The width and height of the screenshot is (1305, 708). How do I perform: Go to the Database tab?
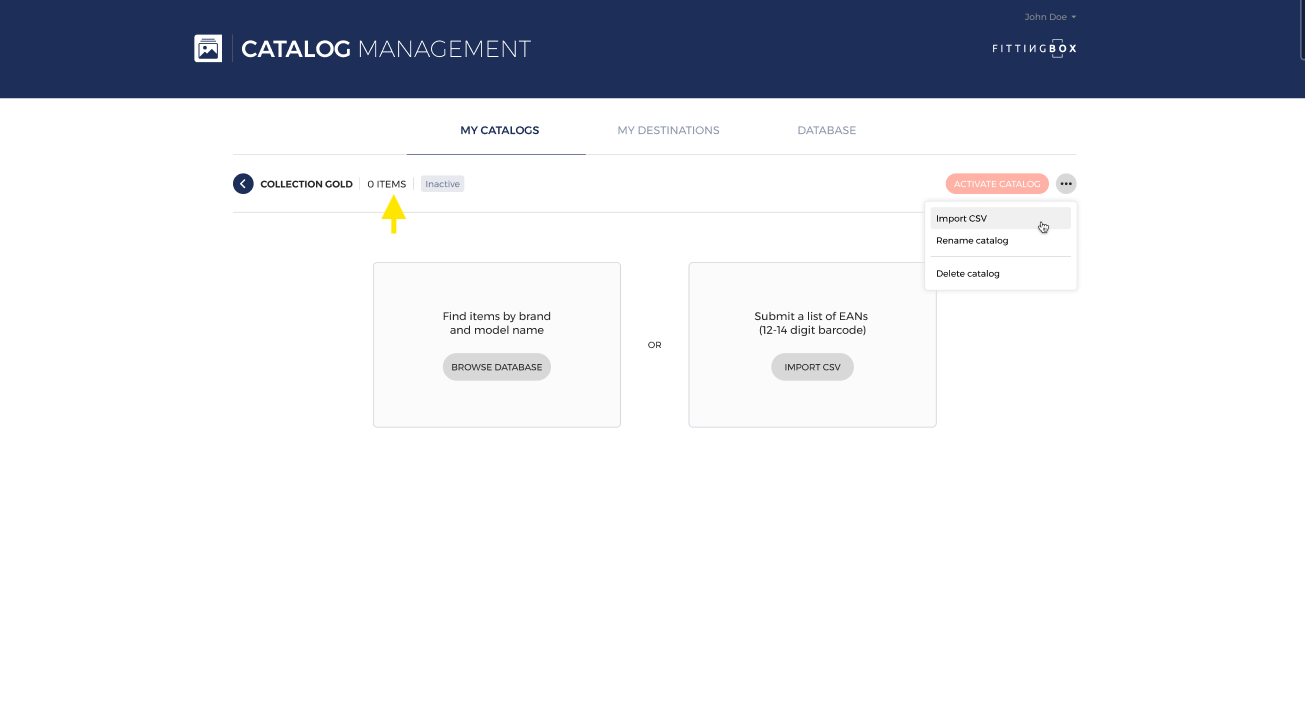point(826,130)
